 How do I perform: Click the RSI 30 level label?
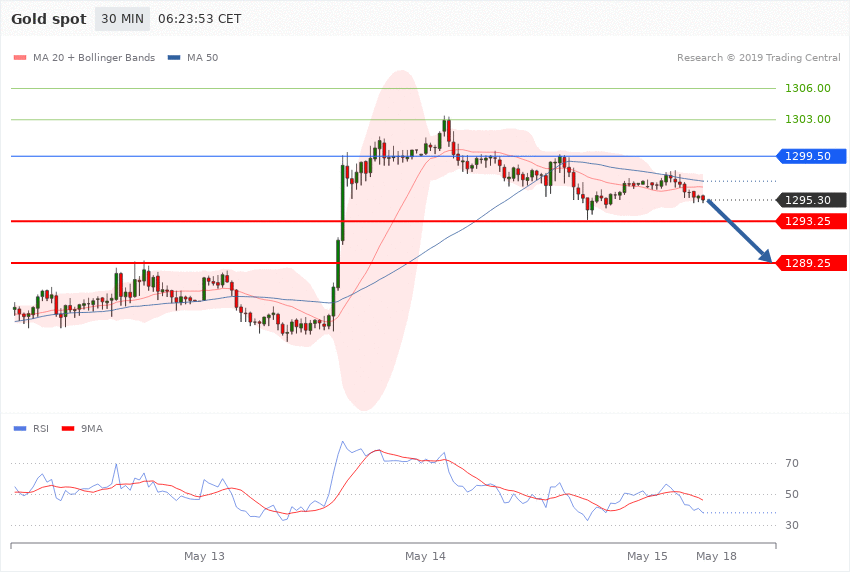[792, 525]
